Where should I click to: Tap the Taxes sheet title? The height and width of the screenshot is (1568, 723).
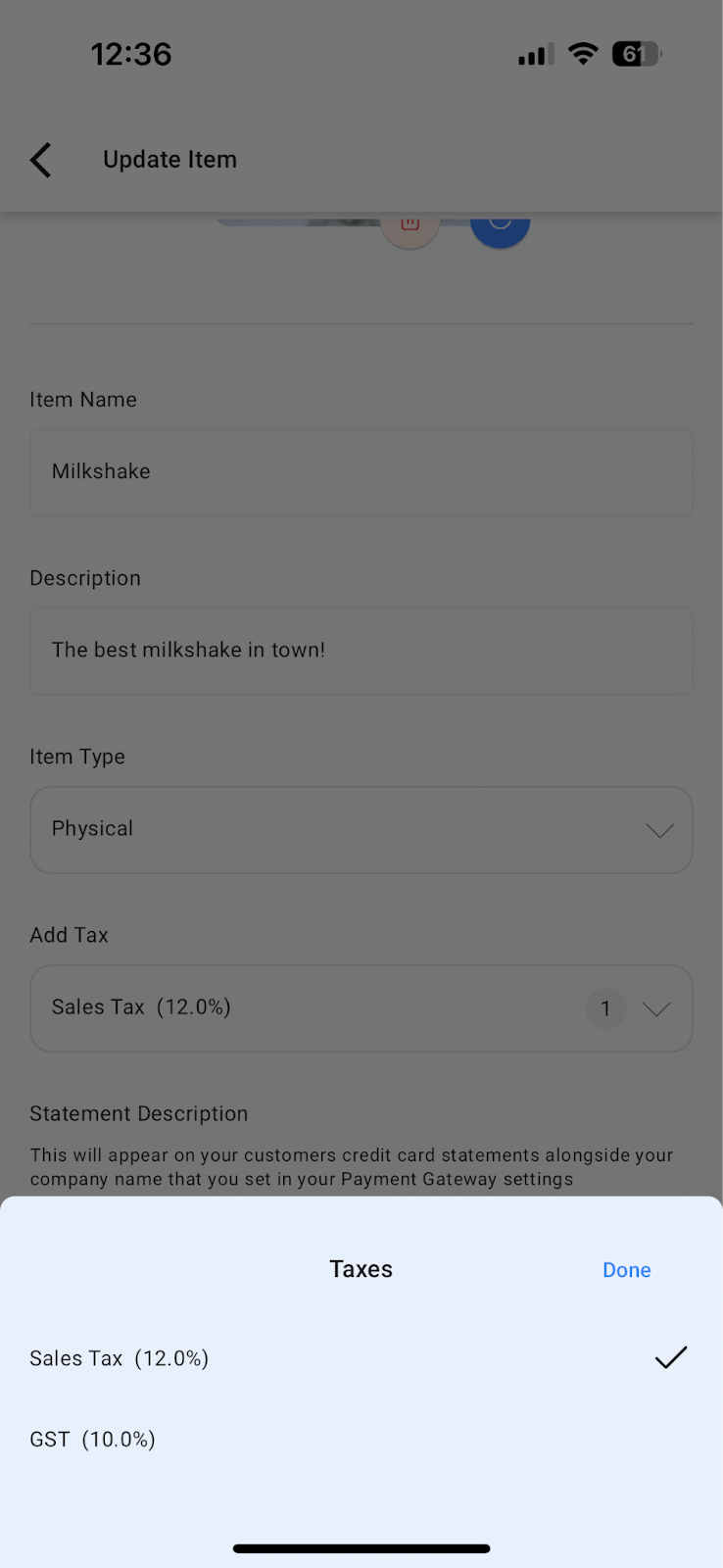[x=361, y=1269]
